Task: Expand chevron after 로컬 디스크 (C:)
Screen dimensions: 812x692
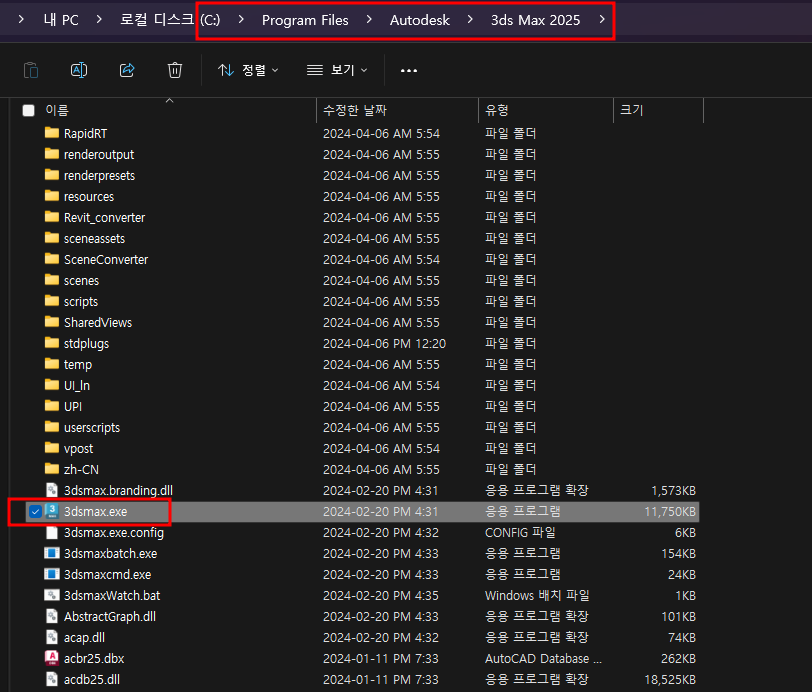Action: [x=241, y=20]
